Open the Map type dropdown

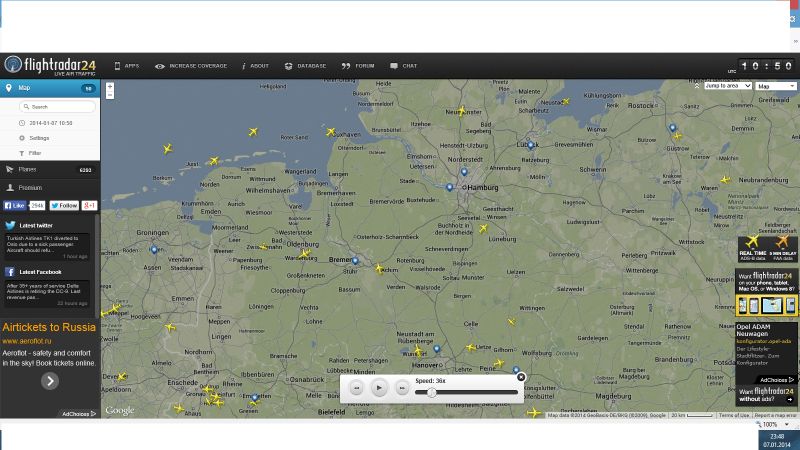[776, 86]
